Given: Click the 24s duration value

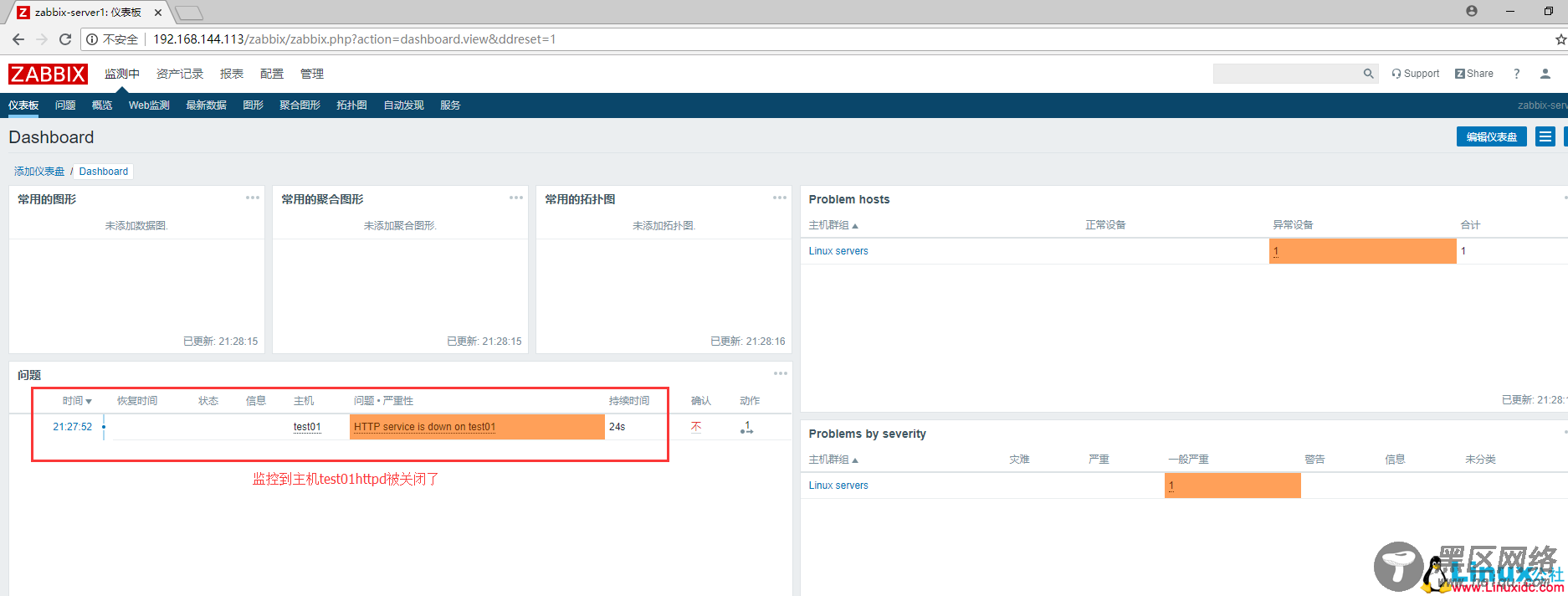Looking at the screenshot, I should coord(617,427).
